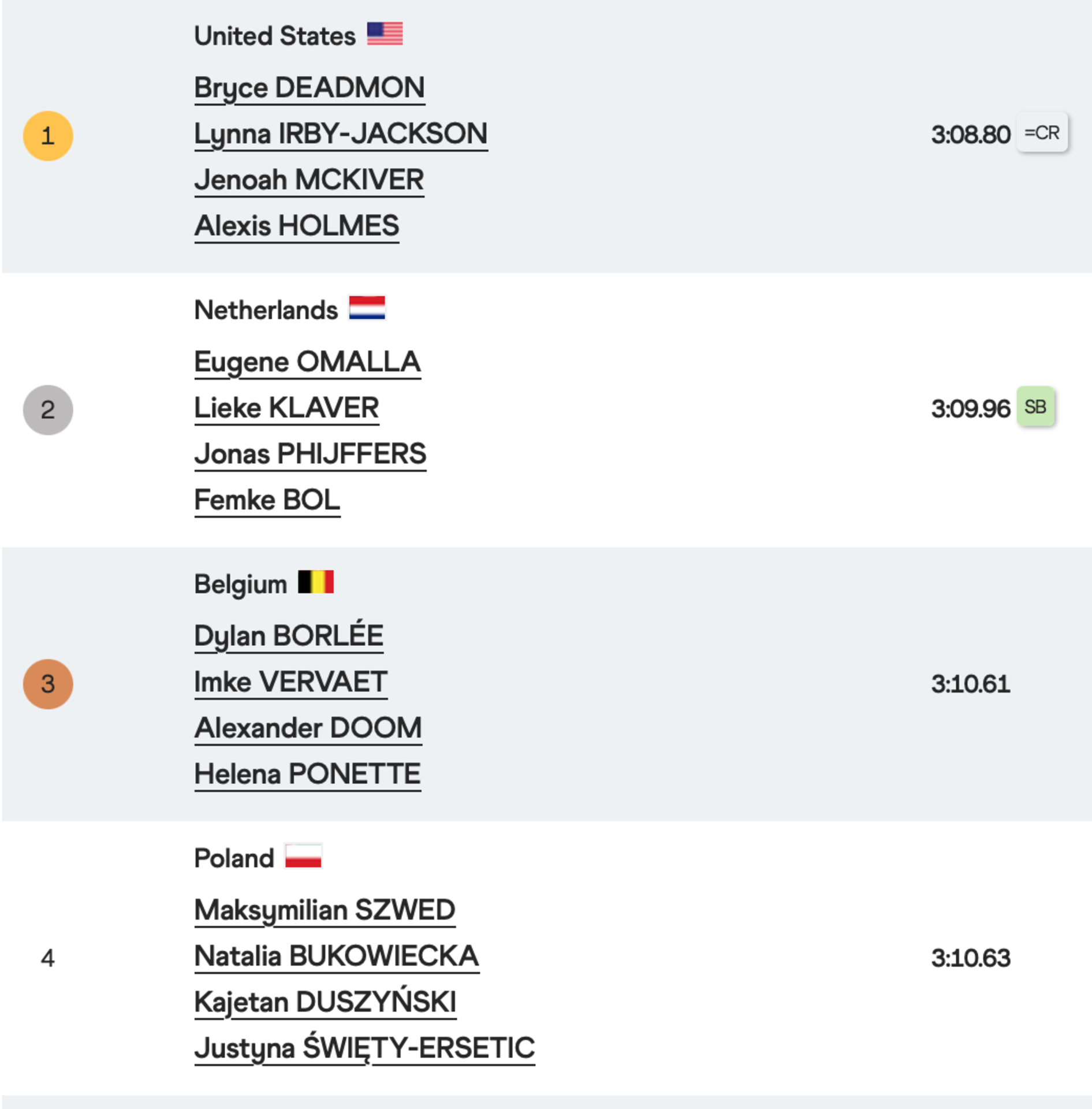
Task: Click the 3:10.61 Belgium result time
Action: coord(971,684)
